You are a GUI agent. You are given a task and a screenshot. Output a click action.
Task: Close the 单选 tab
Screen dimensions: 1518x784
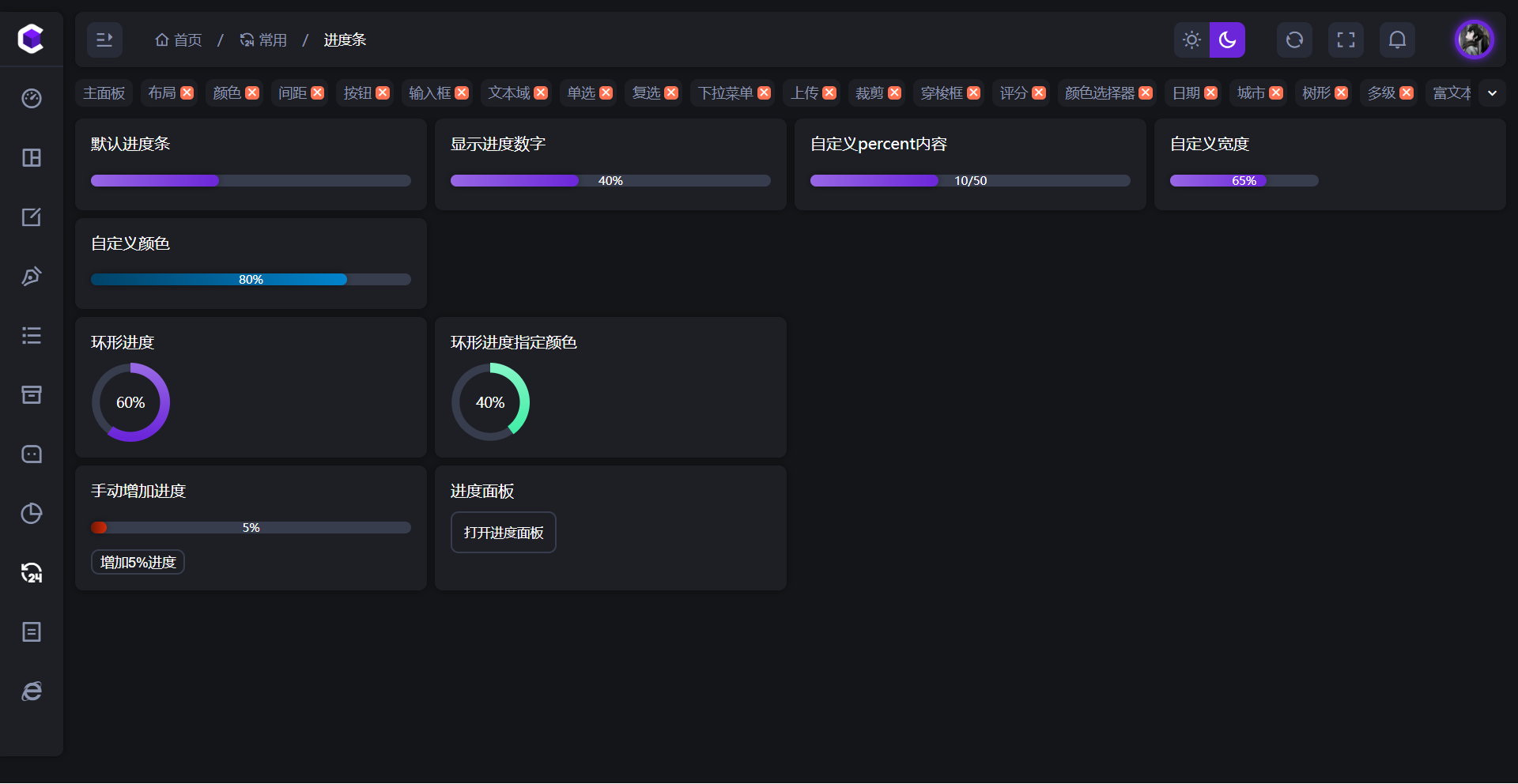[606, 93]
